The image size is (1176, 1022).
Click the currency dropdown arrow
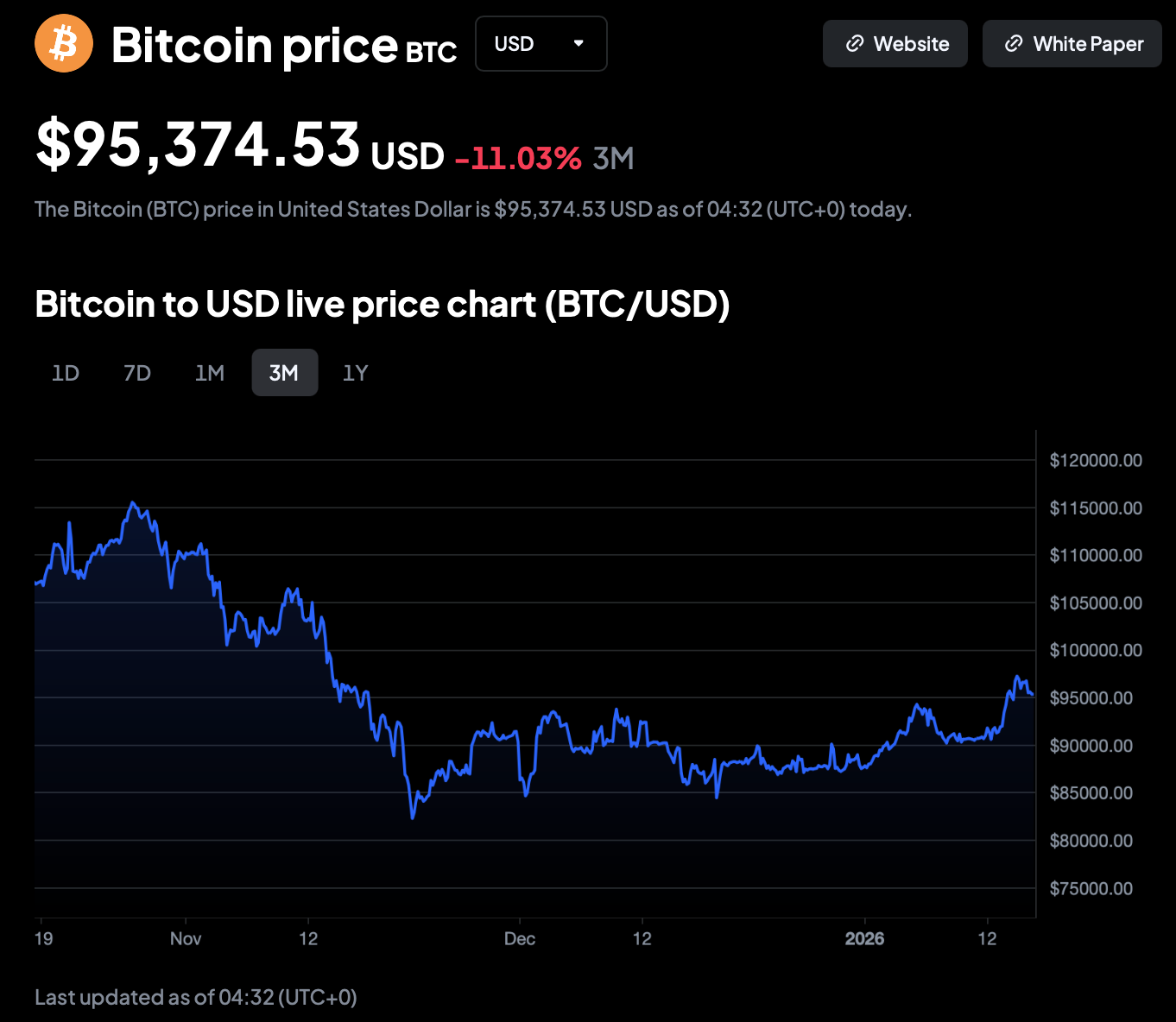point(579,43)
